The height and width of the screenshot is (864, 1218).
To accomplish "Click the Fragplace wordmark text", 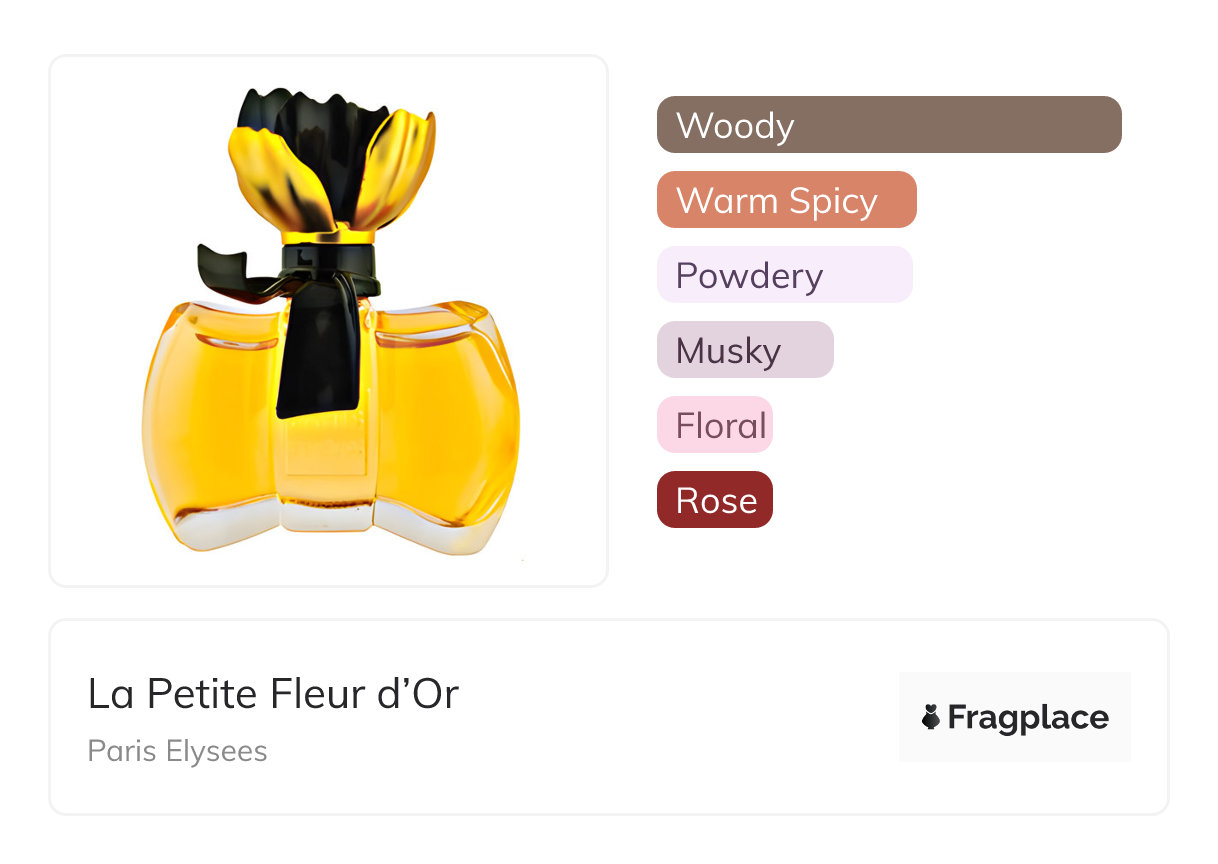I will click(1028, 717).
